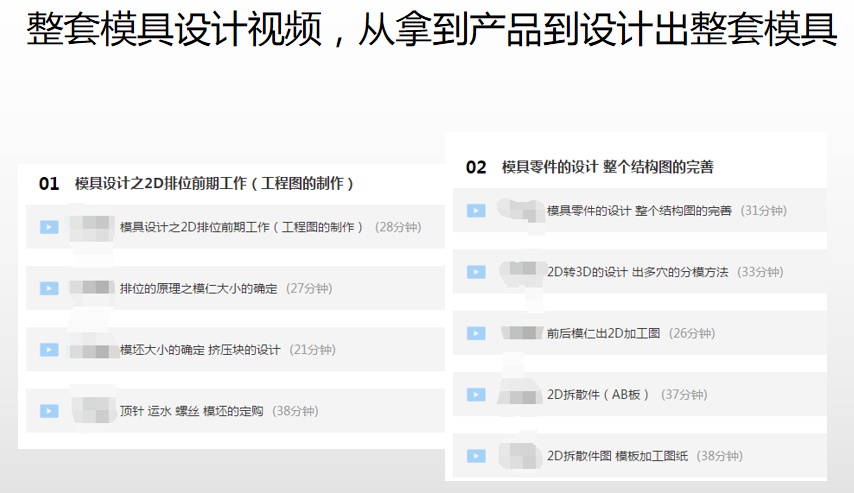Click duration label (21分钟)
The width and height of the screenshot is (854, 493).
click(x=312, y=350)
